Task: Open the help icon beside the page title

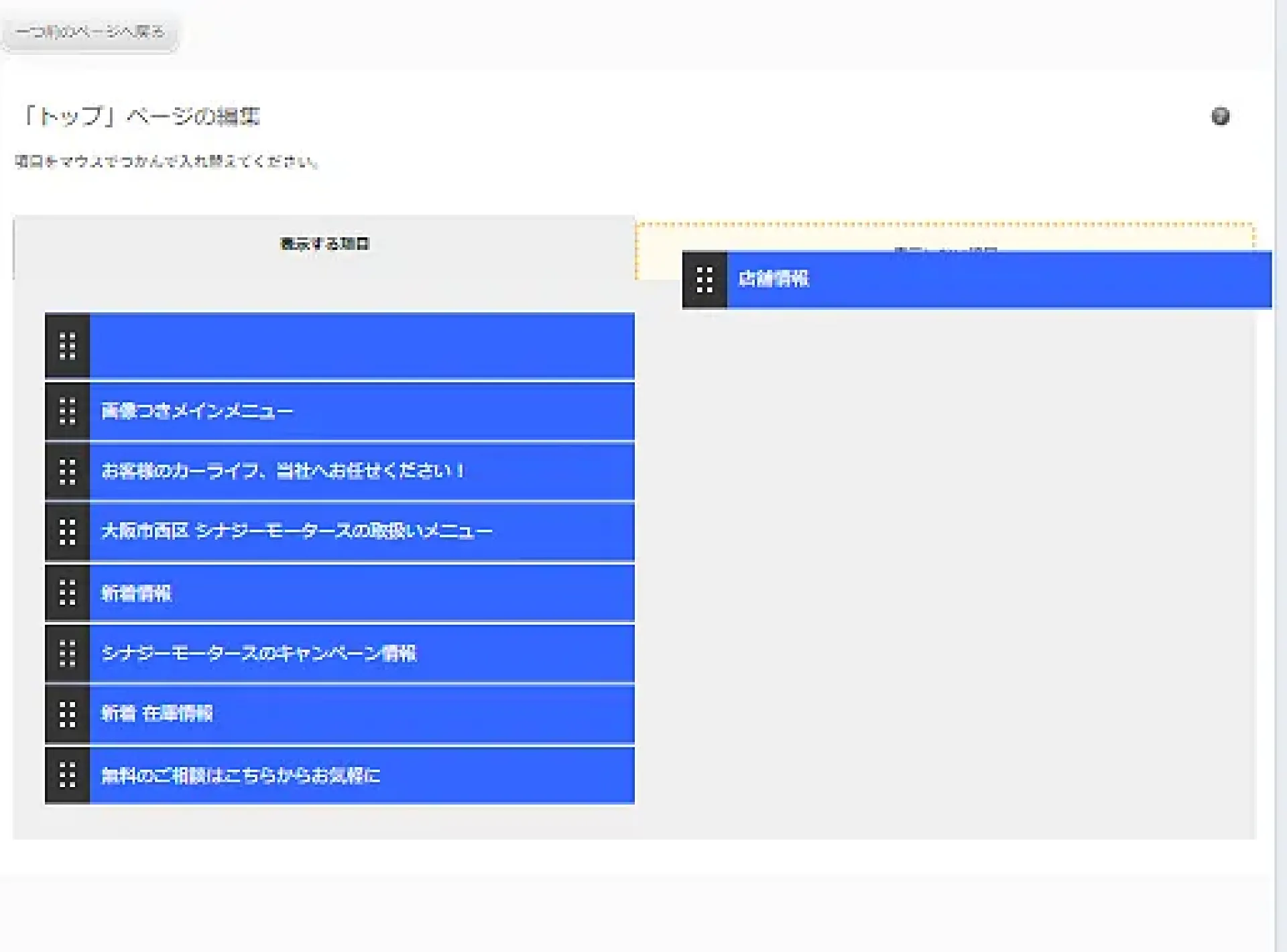Action: (x=1220, y=116)
